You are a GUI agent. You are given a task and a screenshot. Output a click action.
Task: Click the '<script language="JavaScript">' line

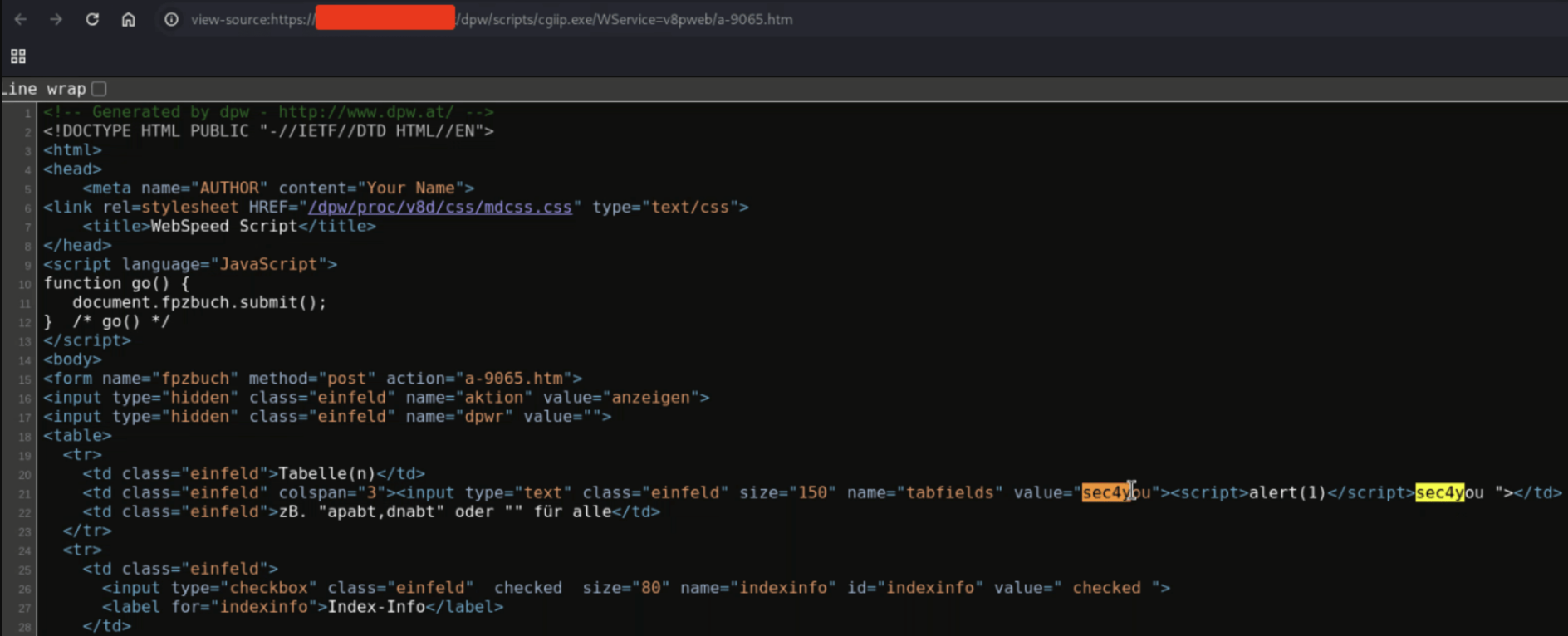pyautogui.click(x=190, y=265)
